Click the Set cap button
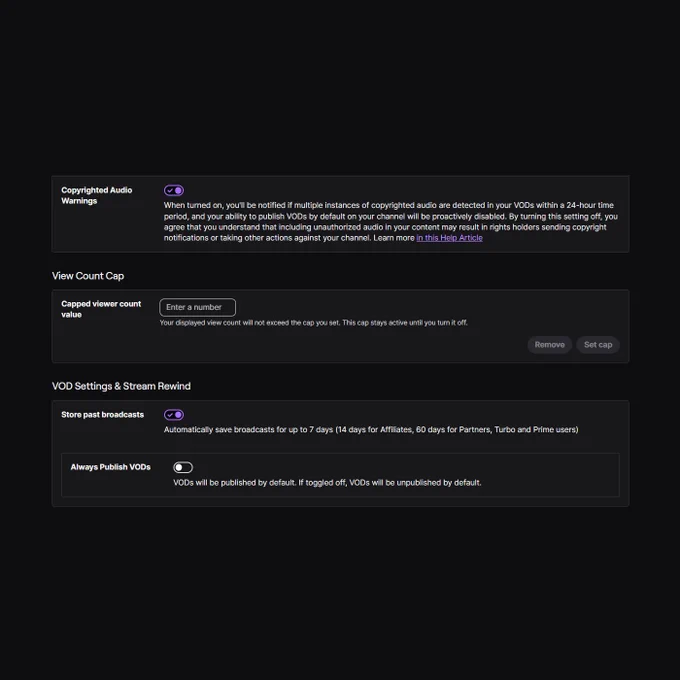 (598, 345)
